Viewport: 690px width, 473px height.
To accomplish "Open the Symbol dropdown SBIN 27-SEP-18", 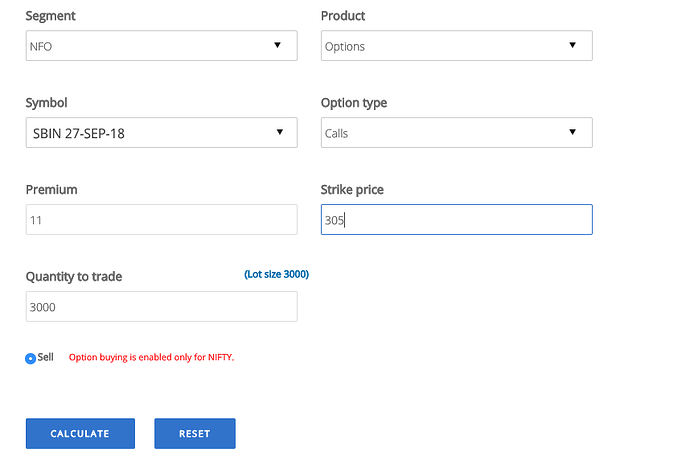I will point(161,132).
